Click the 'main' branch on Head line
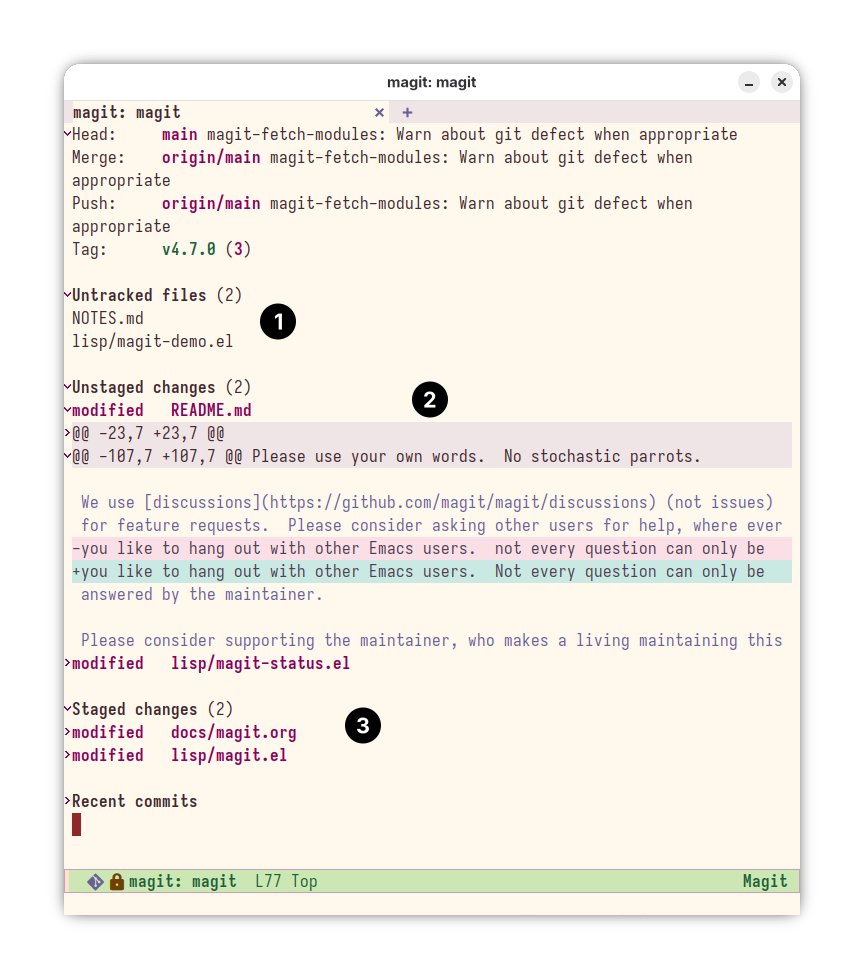This screenshot has height=979, width=864. point(179,134)
